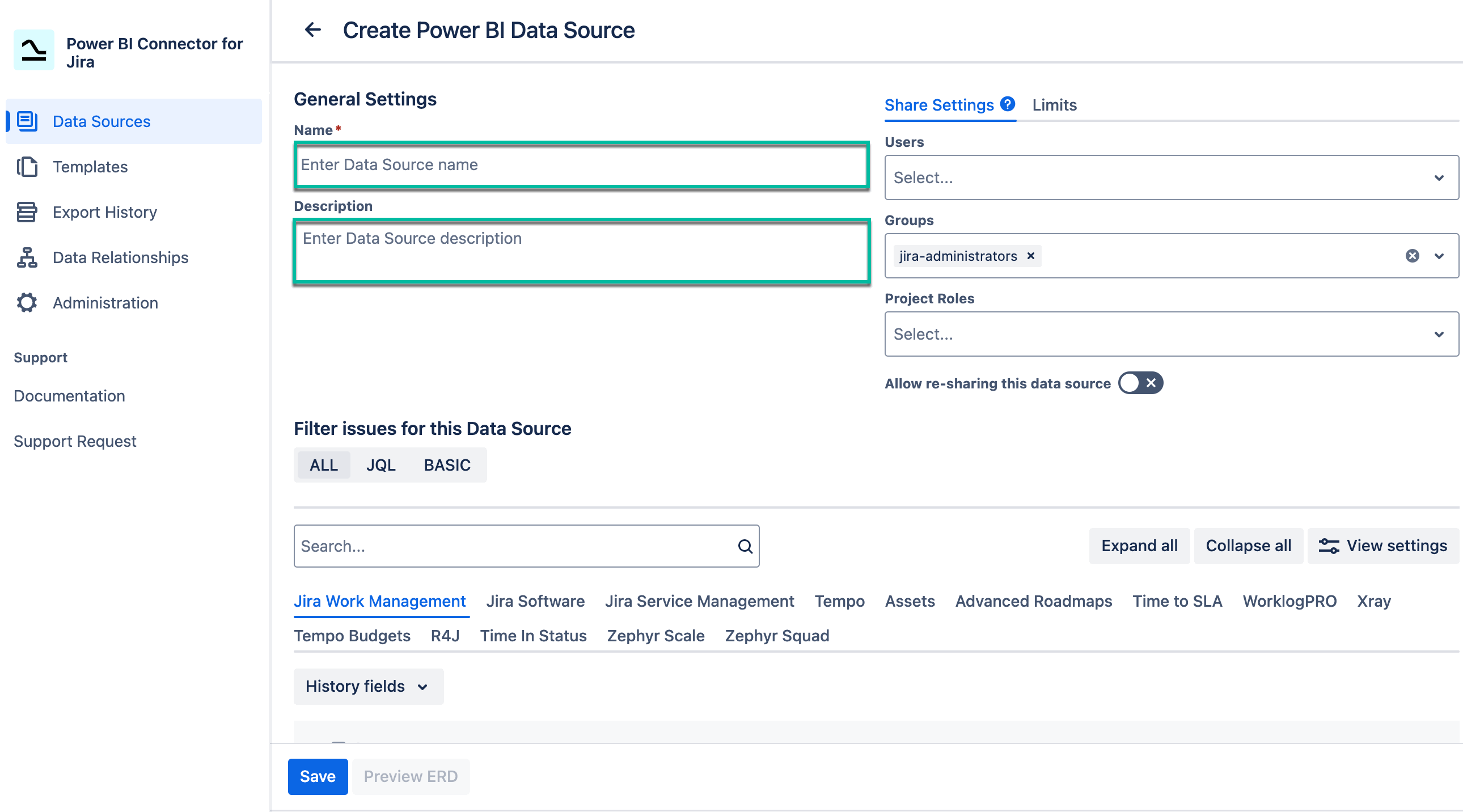Click the Administration gear icon
This screenshot has width=1463, height=812.
click(x=27, y=303)
